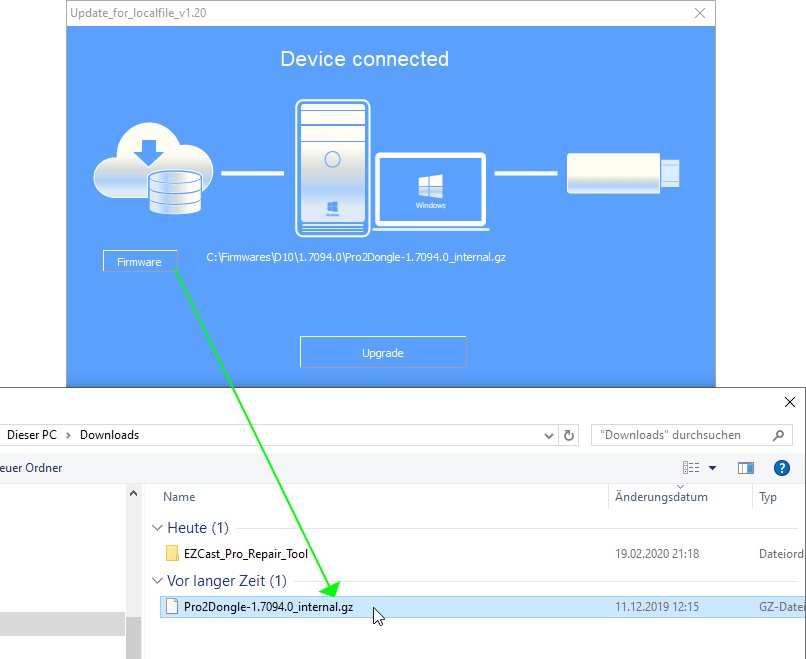Toggle the preview pane icon
This screenshot has width=806, height=659.
745,468
